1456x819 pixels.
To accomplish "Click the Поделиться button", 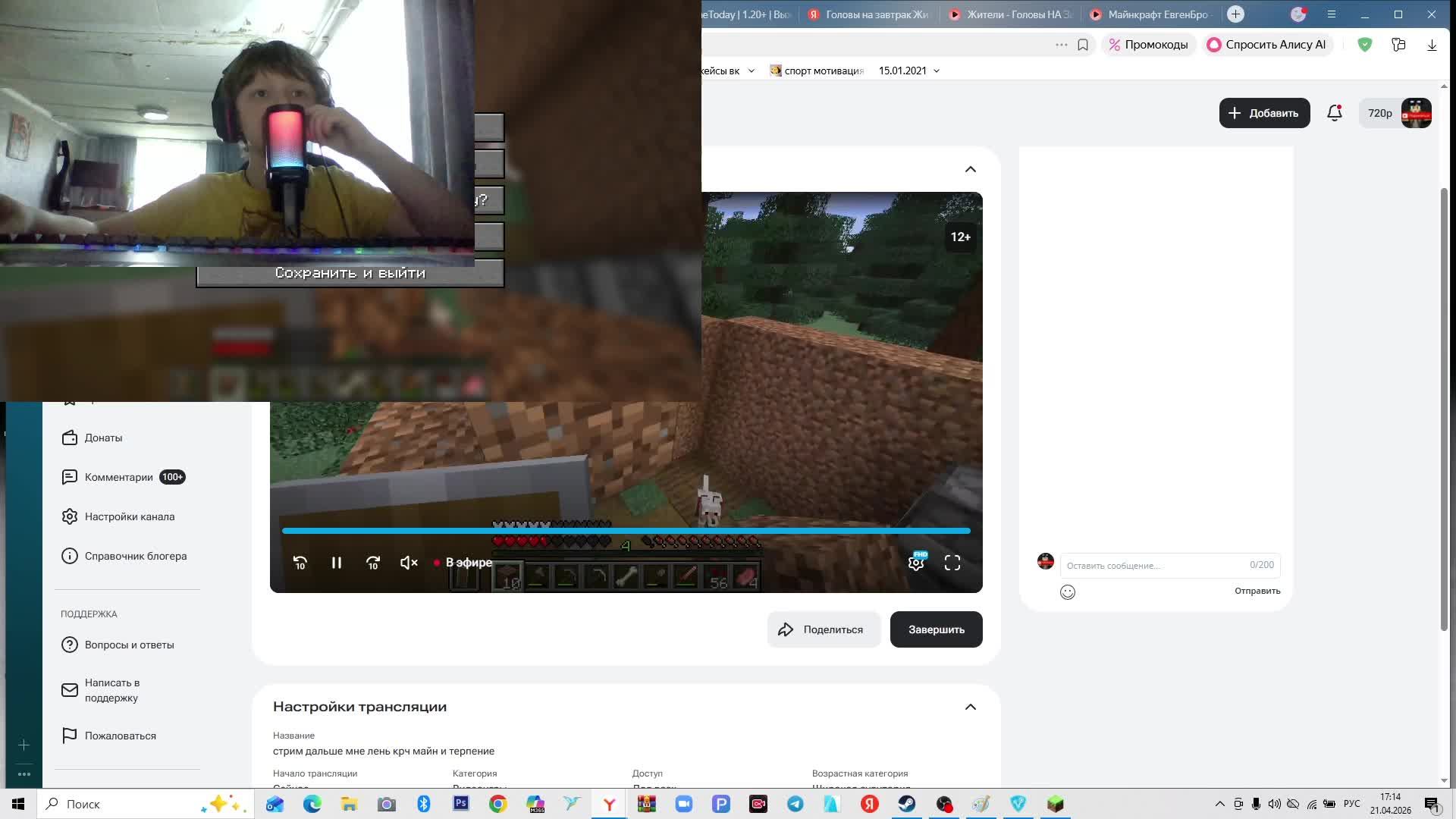I will tap(824, 629).
